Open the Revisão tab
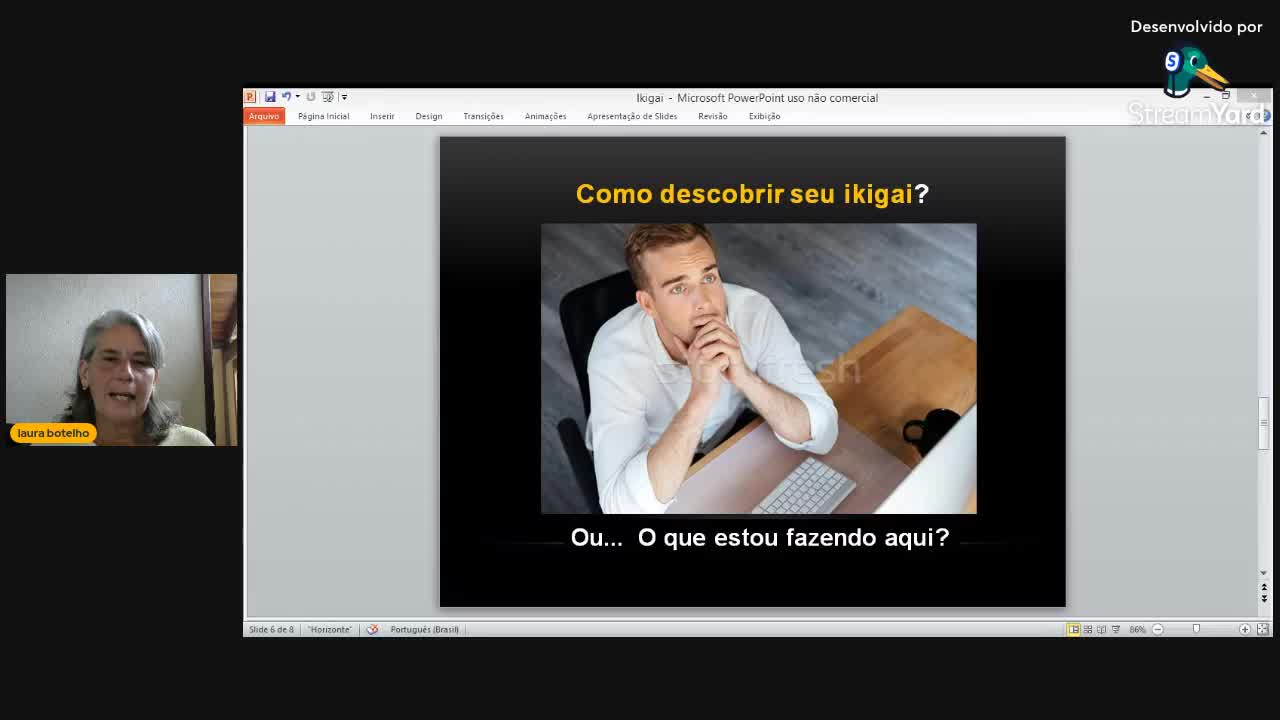 [x=713, y=116]
